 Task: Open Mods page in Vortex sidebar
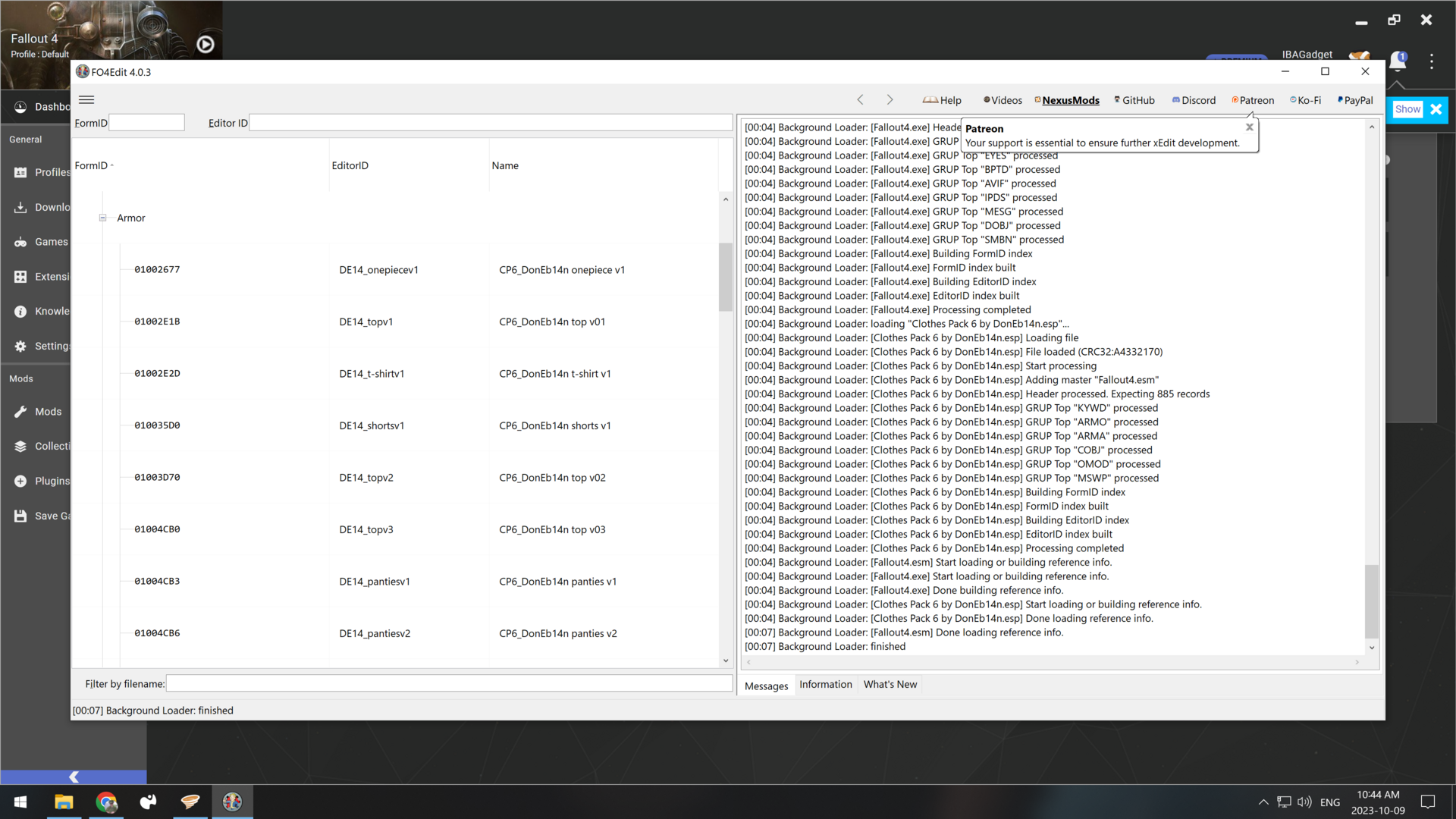42,412
